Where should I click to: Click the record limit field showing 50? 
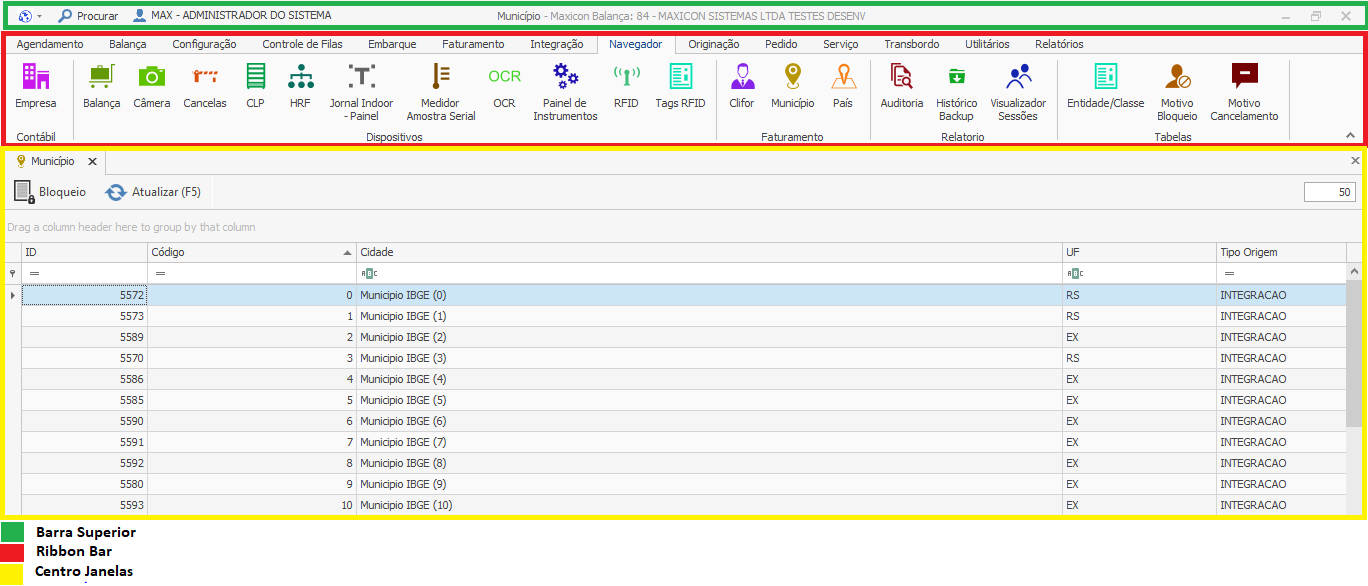[x=1330, y=192]
